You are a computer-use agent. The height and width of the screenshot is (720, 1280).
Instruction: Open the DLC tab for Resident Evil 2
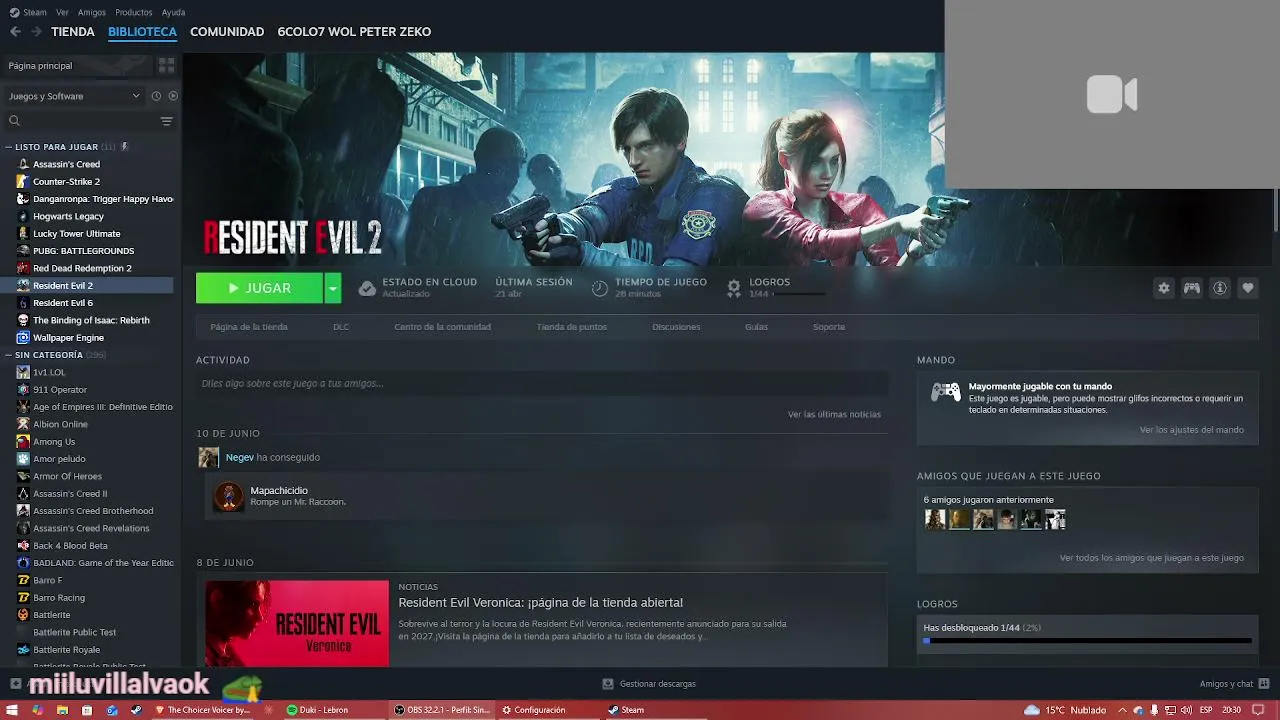341,327
